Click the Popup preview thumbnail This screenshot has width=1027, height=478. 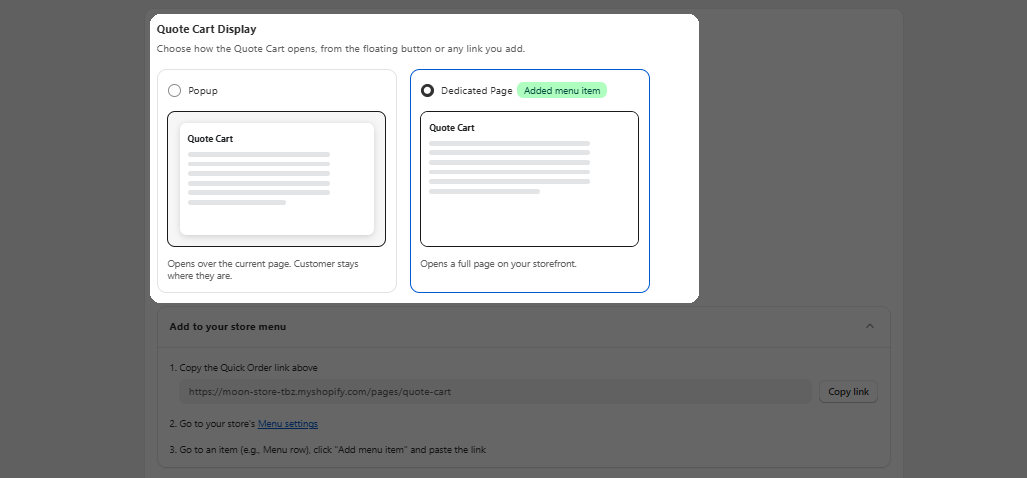(276, 179)
